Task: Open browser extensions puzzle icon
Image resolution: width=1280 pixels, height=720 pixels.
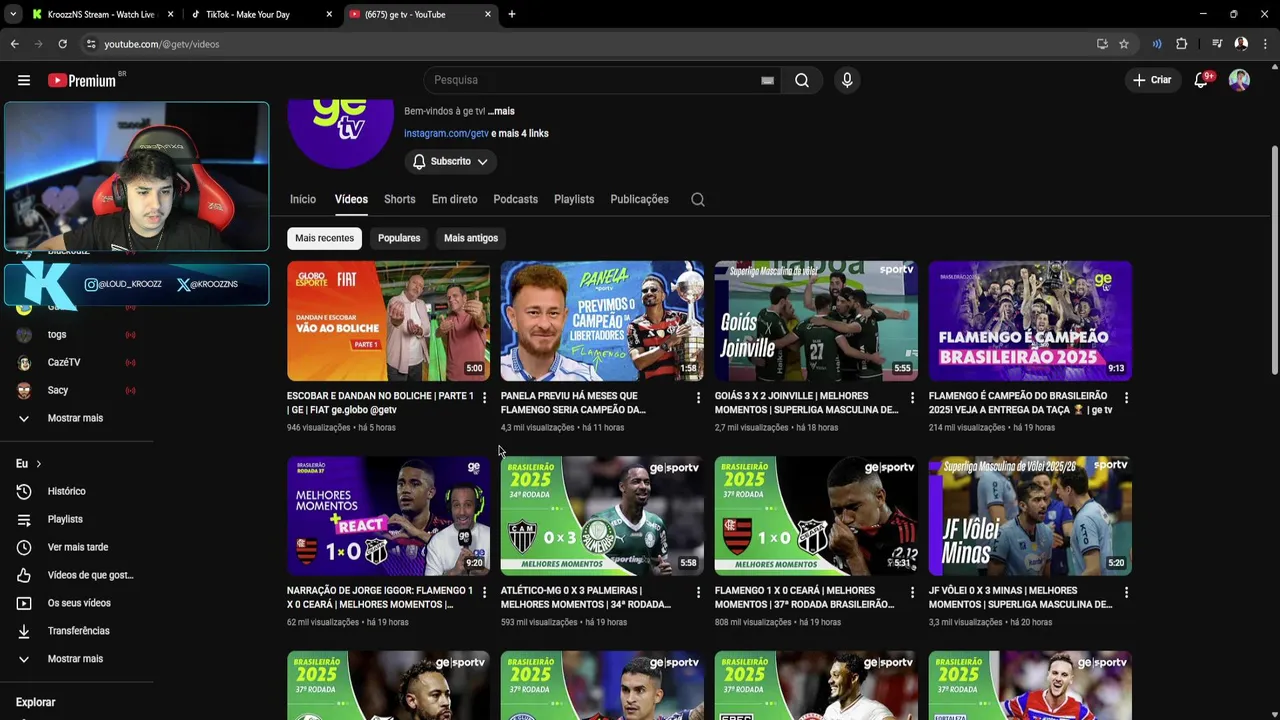Action: [x=1181, y=44]
